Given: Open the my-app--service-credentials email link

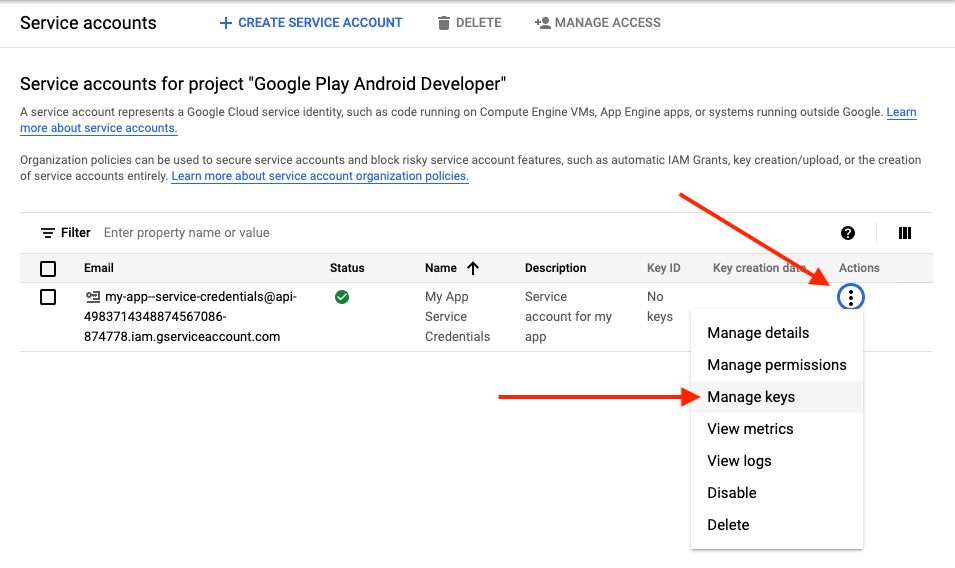Looking at the screenshot, I should click(x=190, y=317).
